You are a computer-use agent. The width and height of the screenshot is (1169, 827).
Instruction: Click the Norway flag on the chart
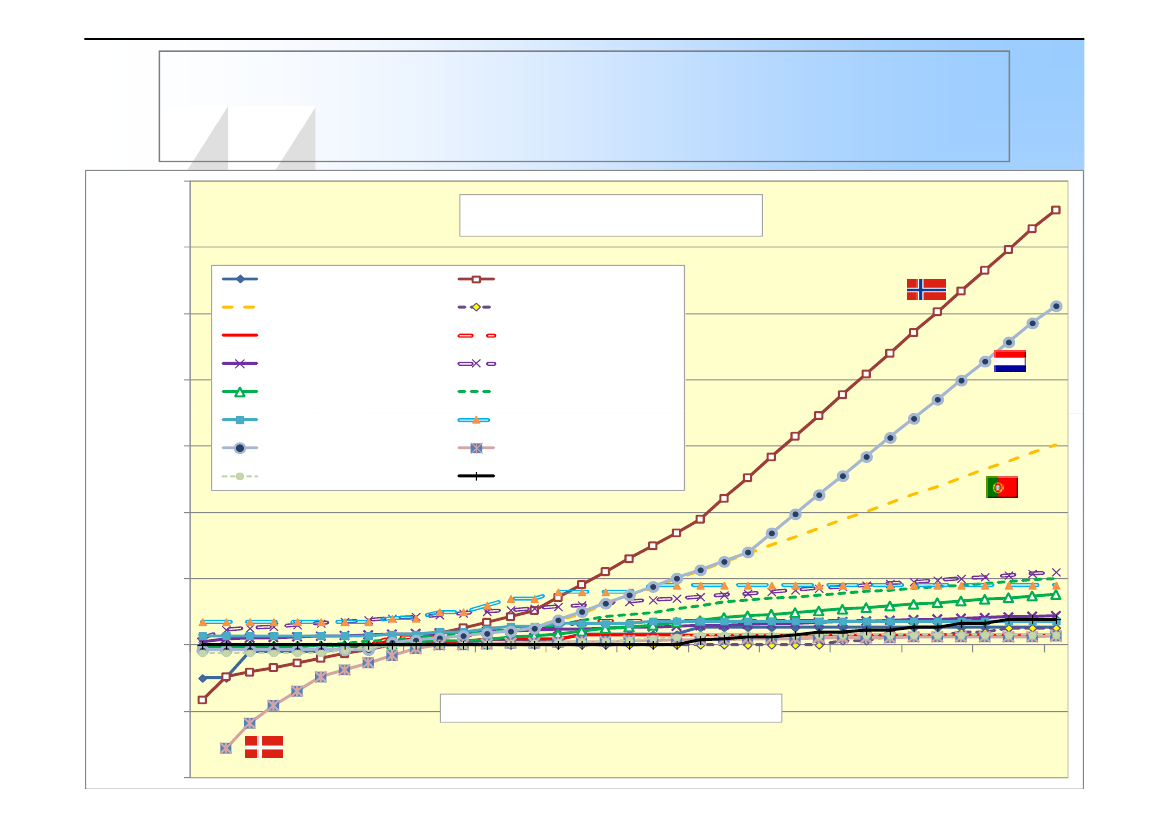click(926, 289)
